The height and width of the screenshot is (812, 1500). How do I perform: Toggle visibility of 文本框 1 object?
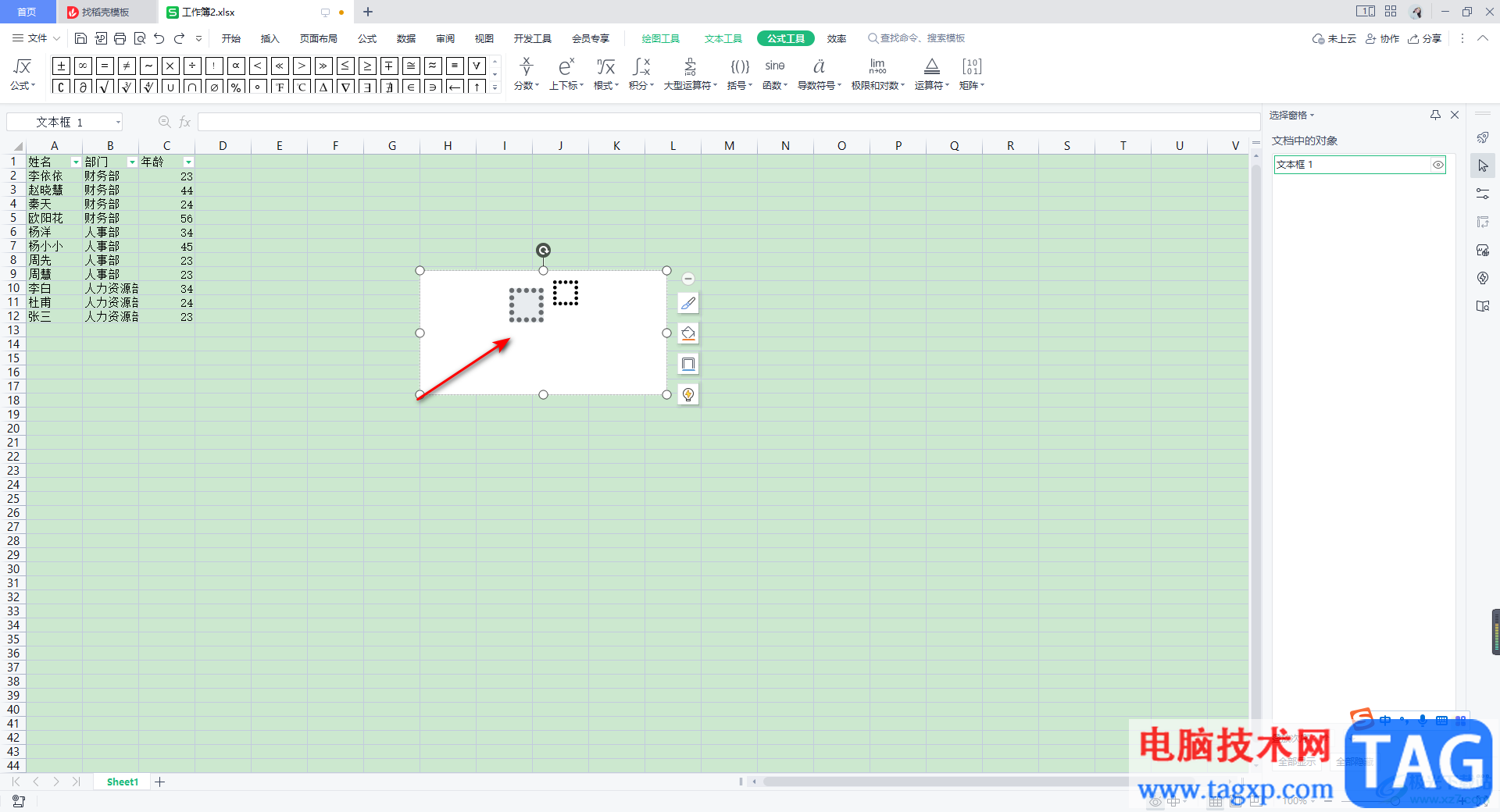[1438, 165]
